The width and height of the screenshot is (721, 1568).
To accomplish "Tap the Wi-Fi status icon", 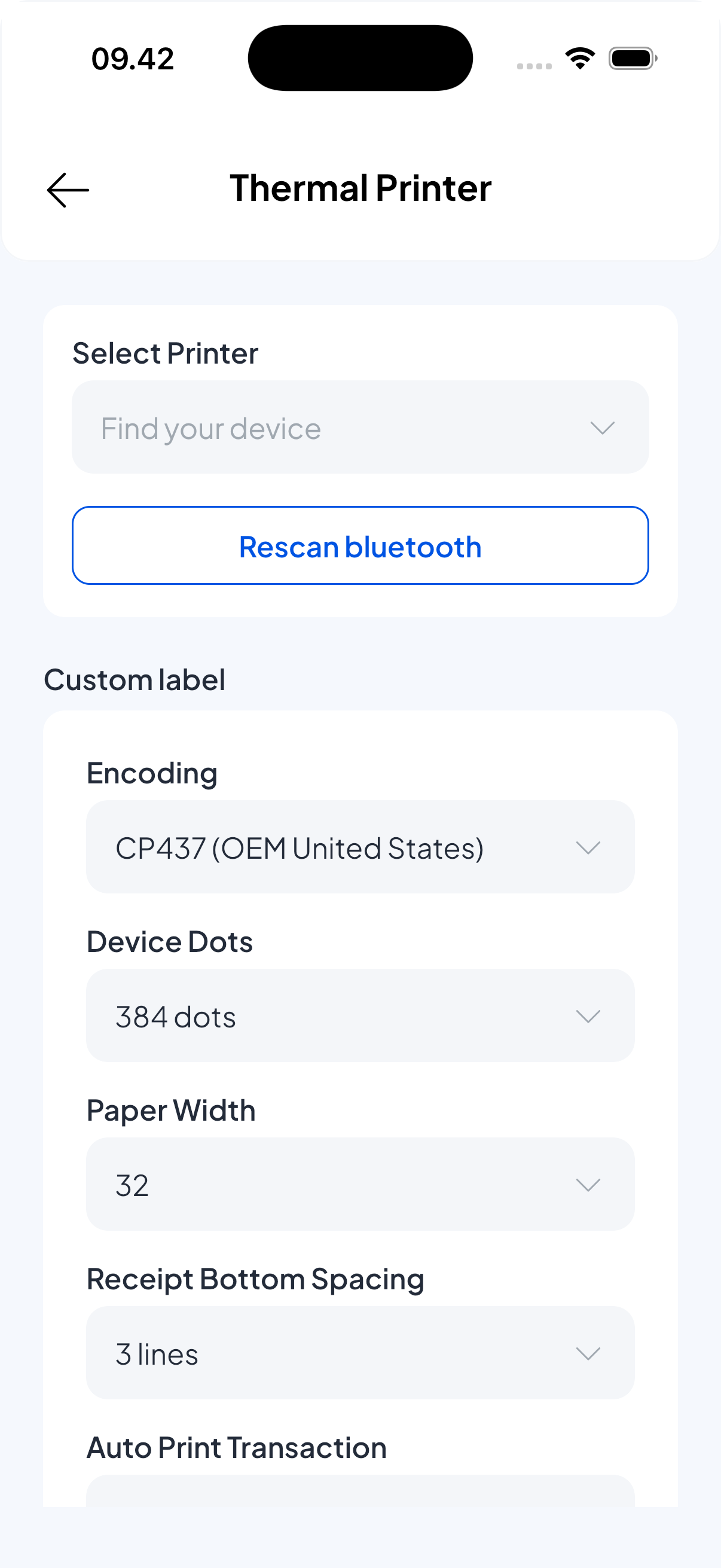I will click(x=580, y=59).
